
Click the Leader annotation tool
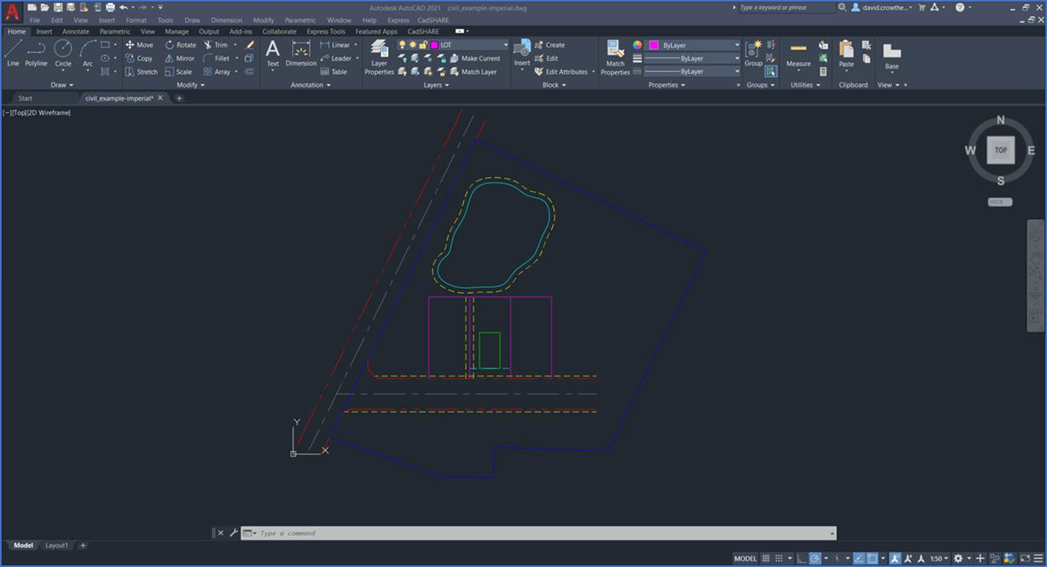[x=335, y=58]
